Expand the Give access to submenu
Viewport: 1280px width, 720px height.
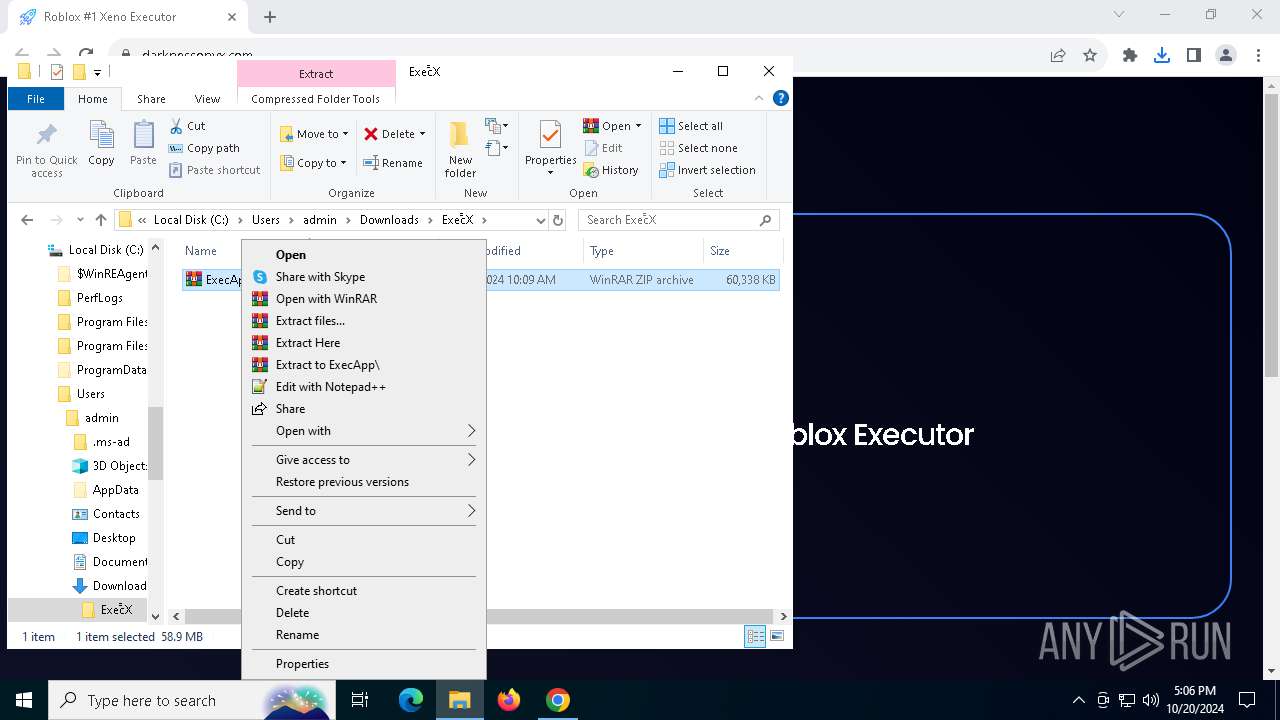364,460
